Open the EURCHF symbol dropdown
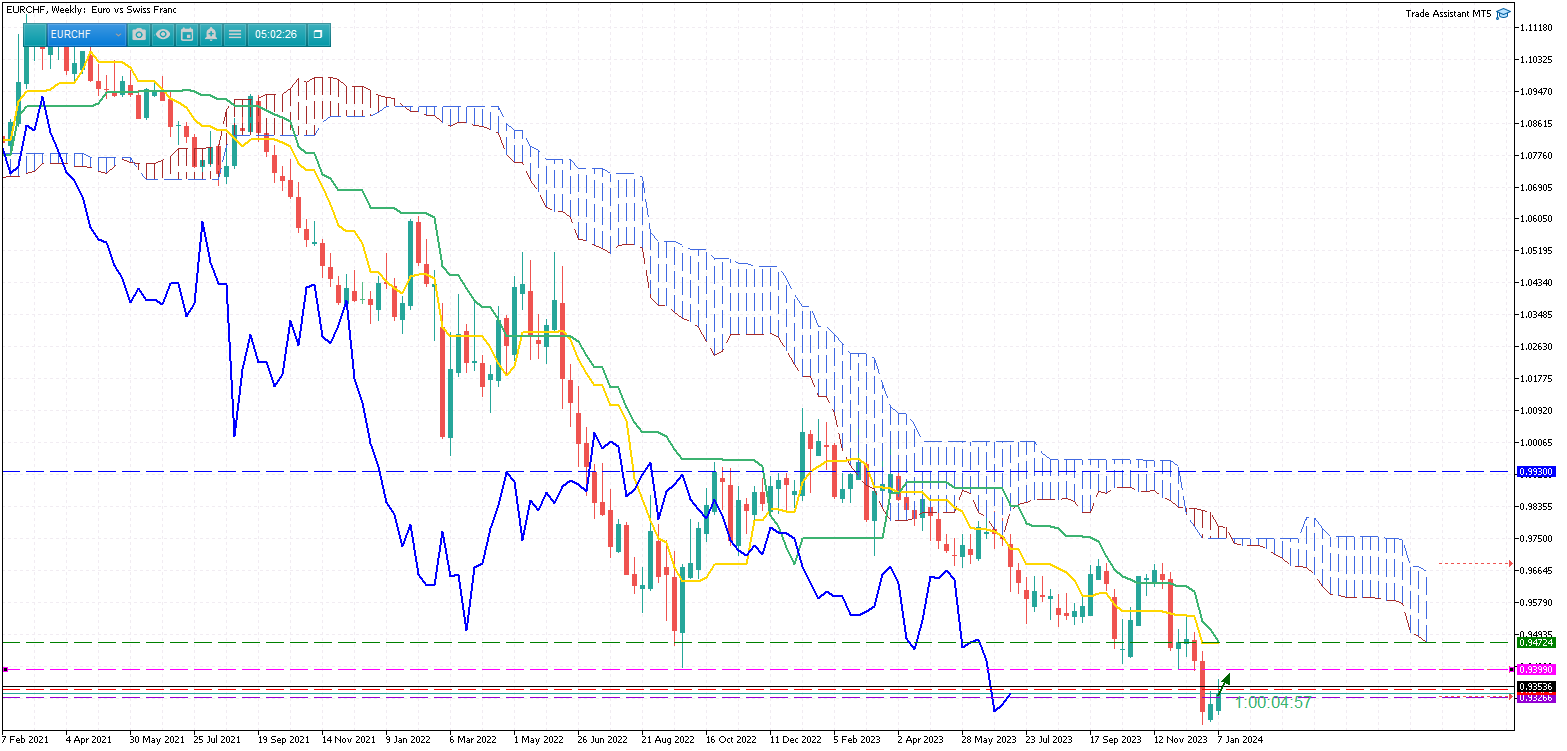 click(x=86, y=34)
